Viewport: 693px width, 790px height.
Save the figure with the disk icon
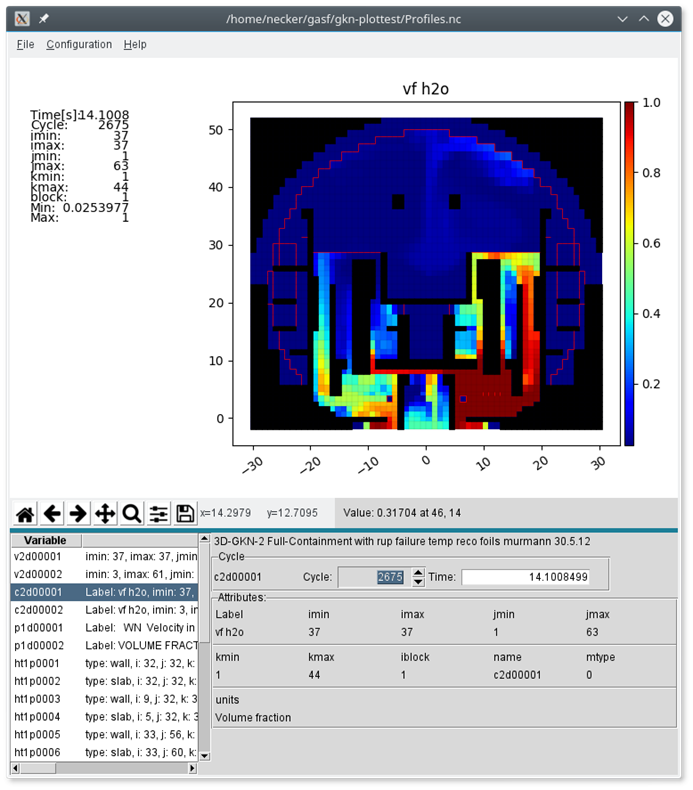tap(185, 513)
